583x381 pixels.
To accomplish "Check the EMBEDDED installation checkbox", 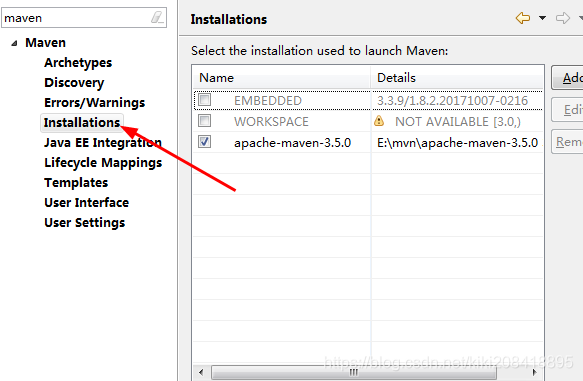I will pyautogui.click(x=204, y=100).
